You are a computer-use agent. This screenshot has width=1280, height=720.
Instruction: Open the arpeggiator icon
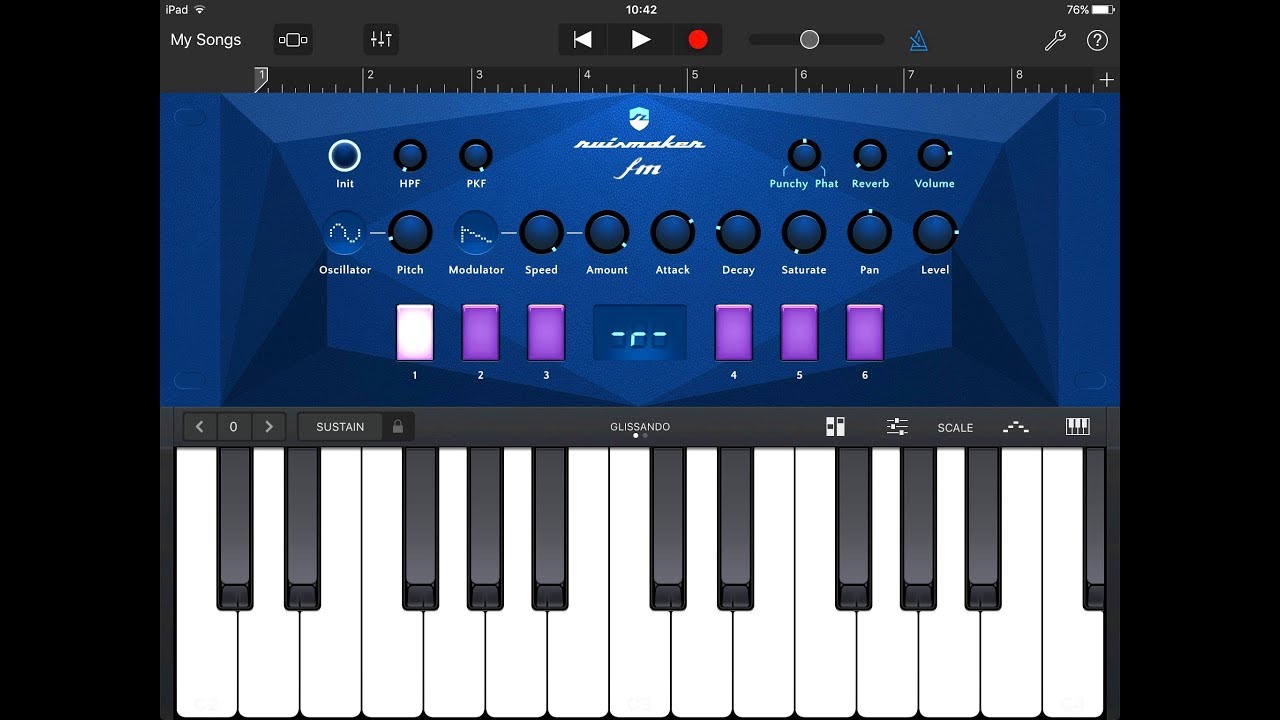coord(1016,427)
